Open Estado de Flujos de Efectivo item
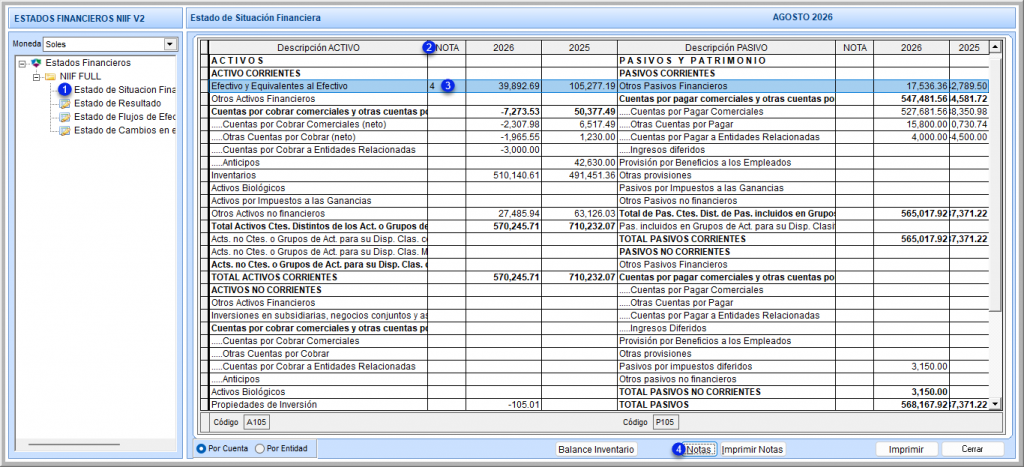Screen dimensions: 1024x467 tap(125, 117)
